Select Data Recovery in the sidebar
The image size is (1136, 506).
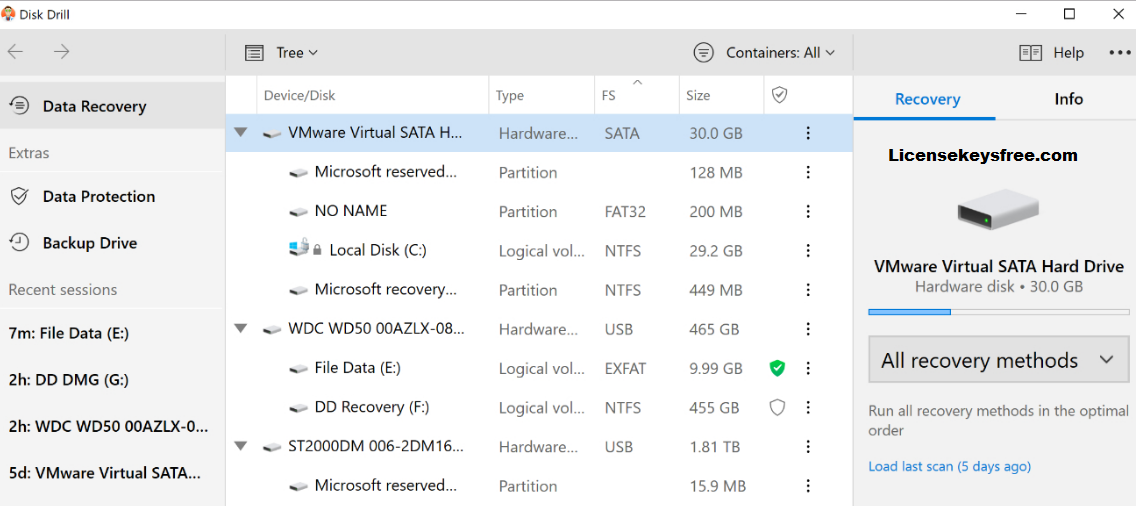coord(112,106)
